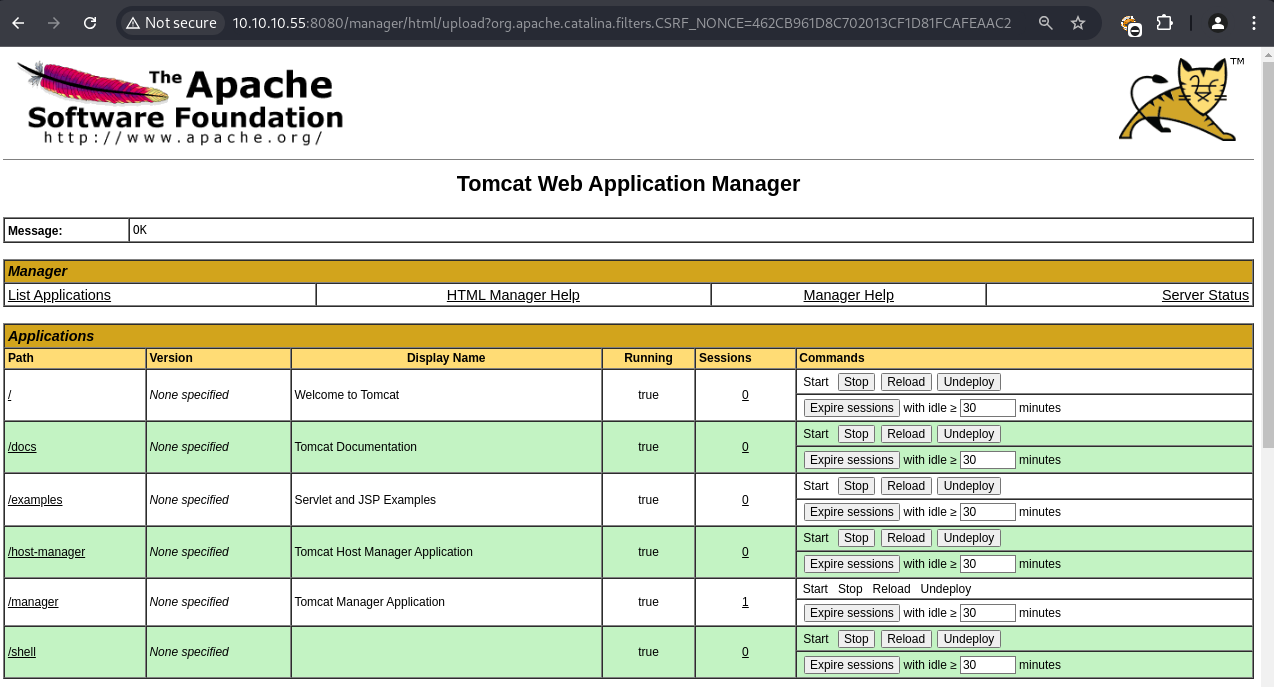Open the /shell application path link
This screenshot has width=1274, height=687.
pos(22,652)
